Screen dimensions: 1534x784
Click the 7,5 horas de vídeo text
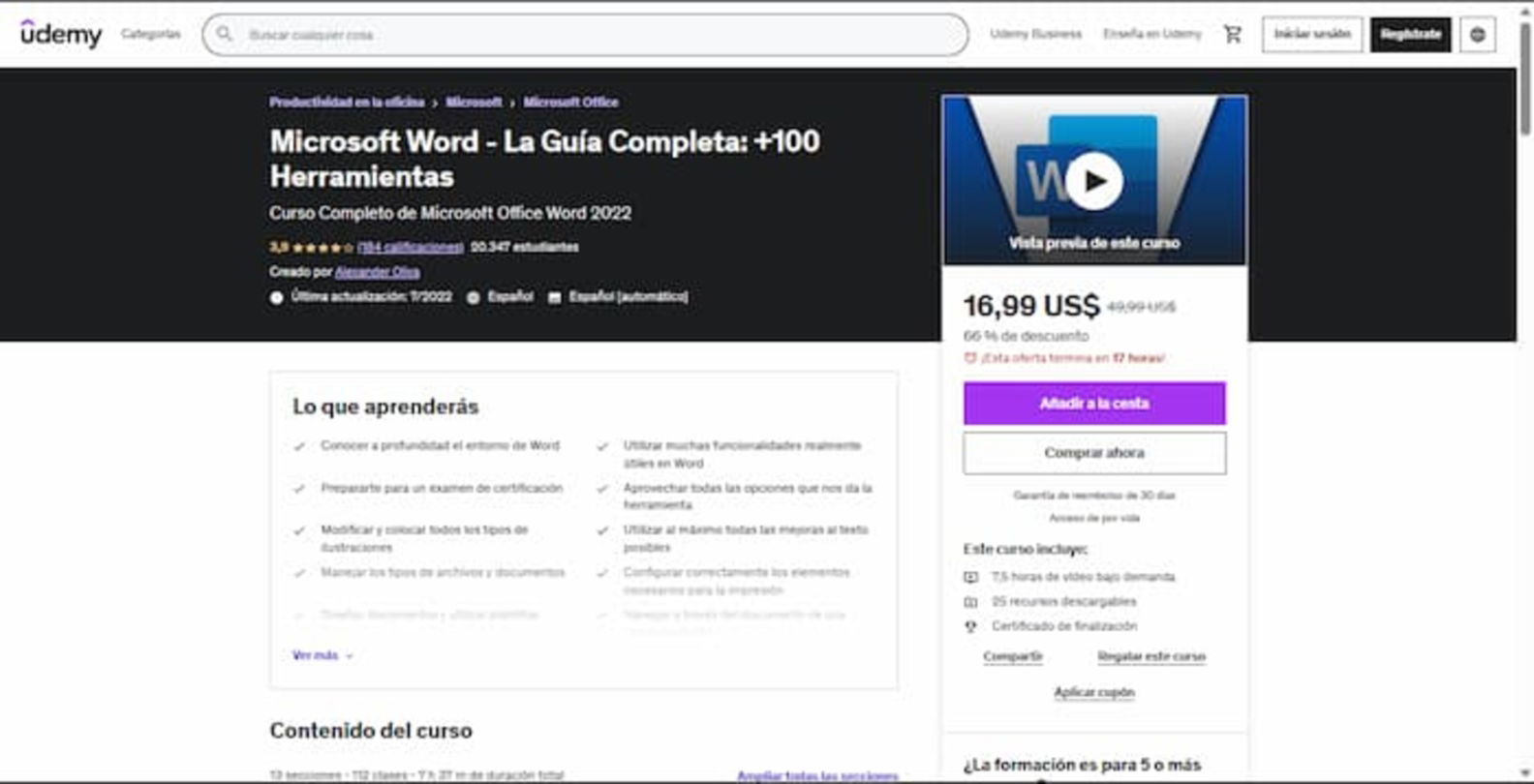pos(1083,577)
